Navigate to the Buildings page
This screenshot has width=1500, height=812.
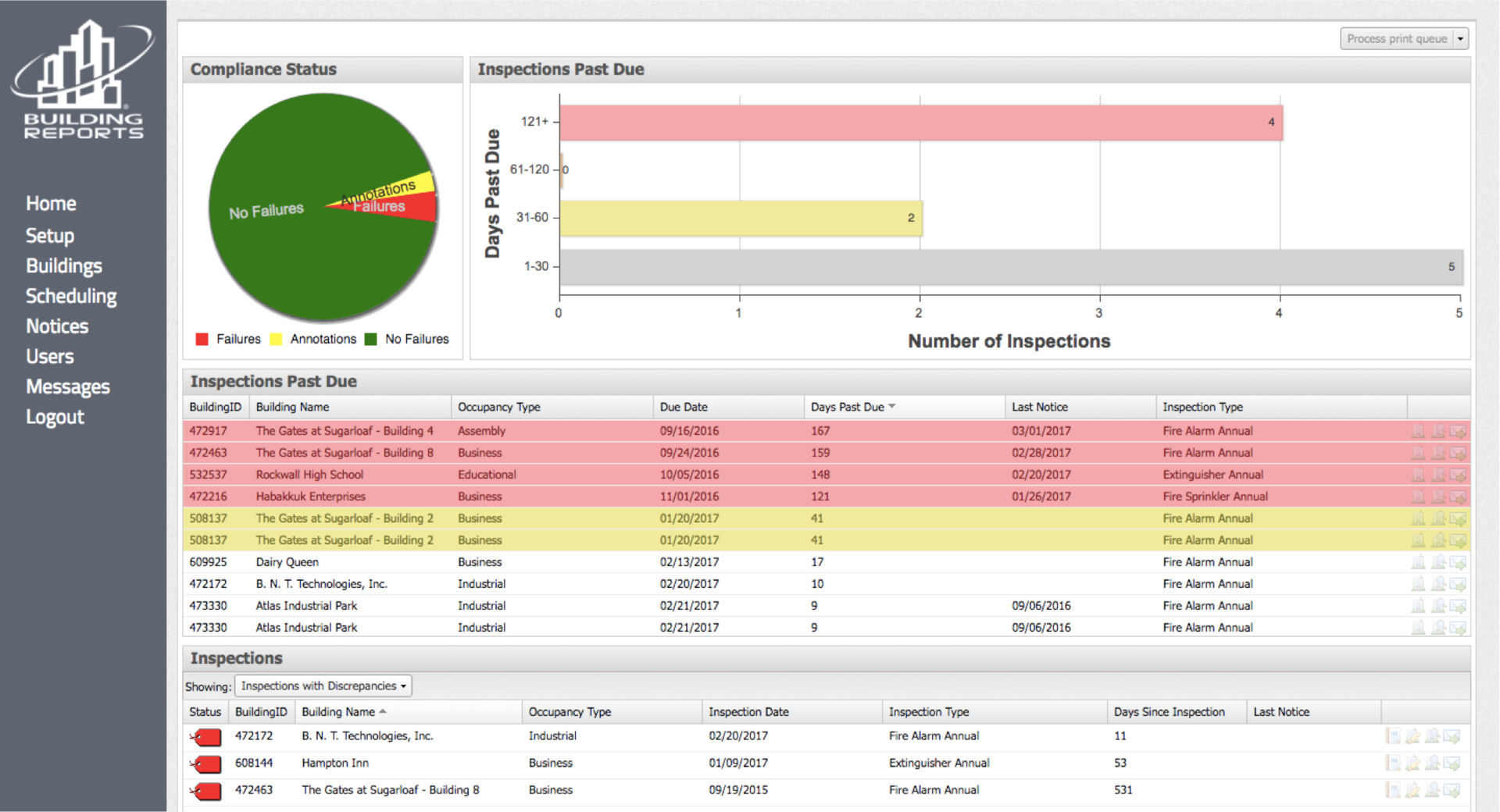click(64, 265)
